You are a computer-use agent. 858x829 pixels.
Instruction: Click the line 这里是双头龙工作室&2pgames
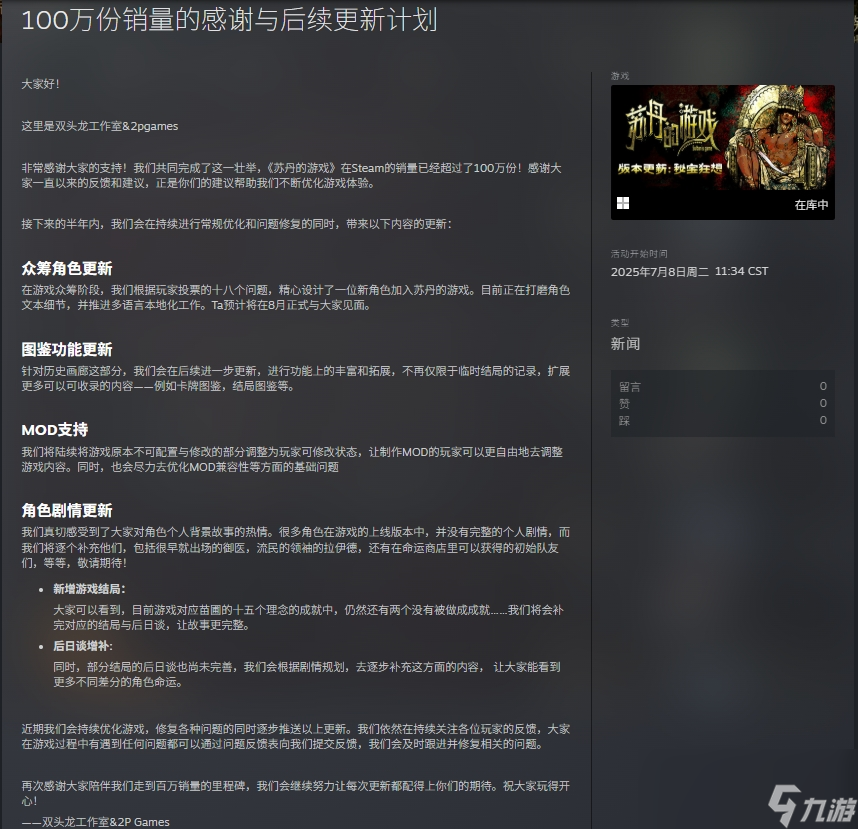(x=100, y=126)
